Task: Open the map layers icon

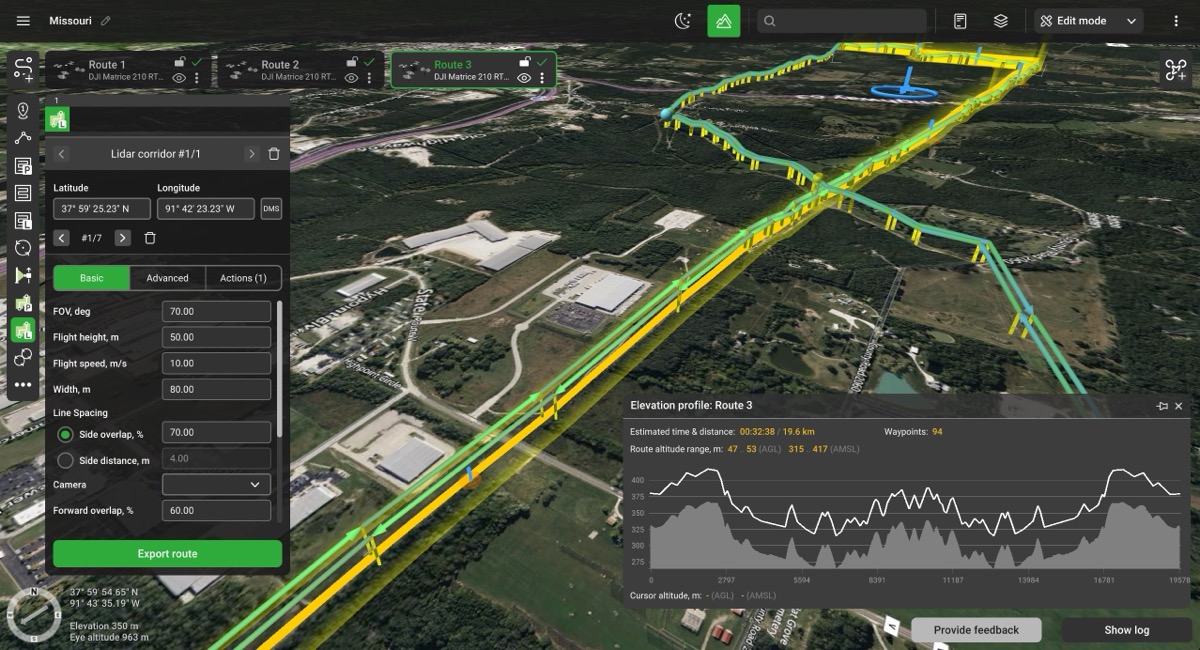Action: pyautogui.click(x=1000, y=21)
